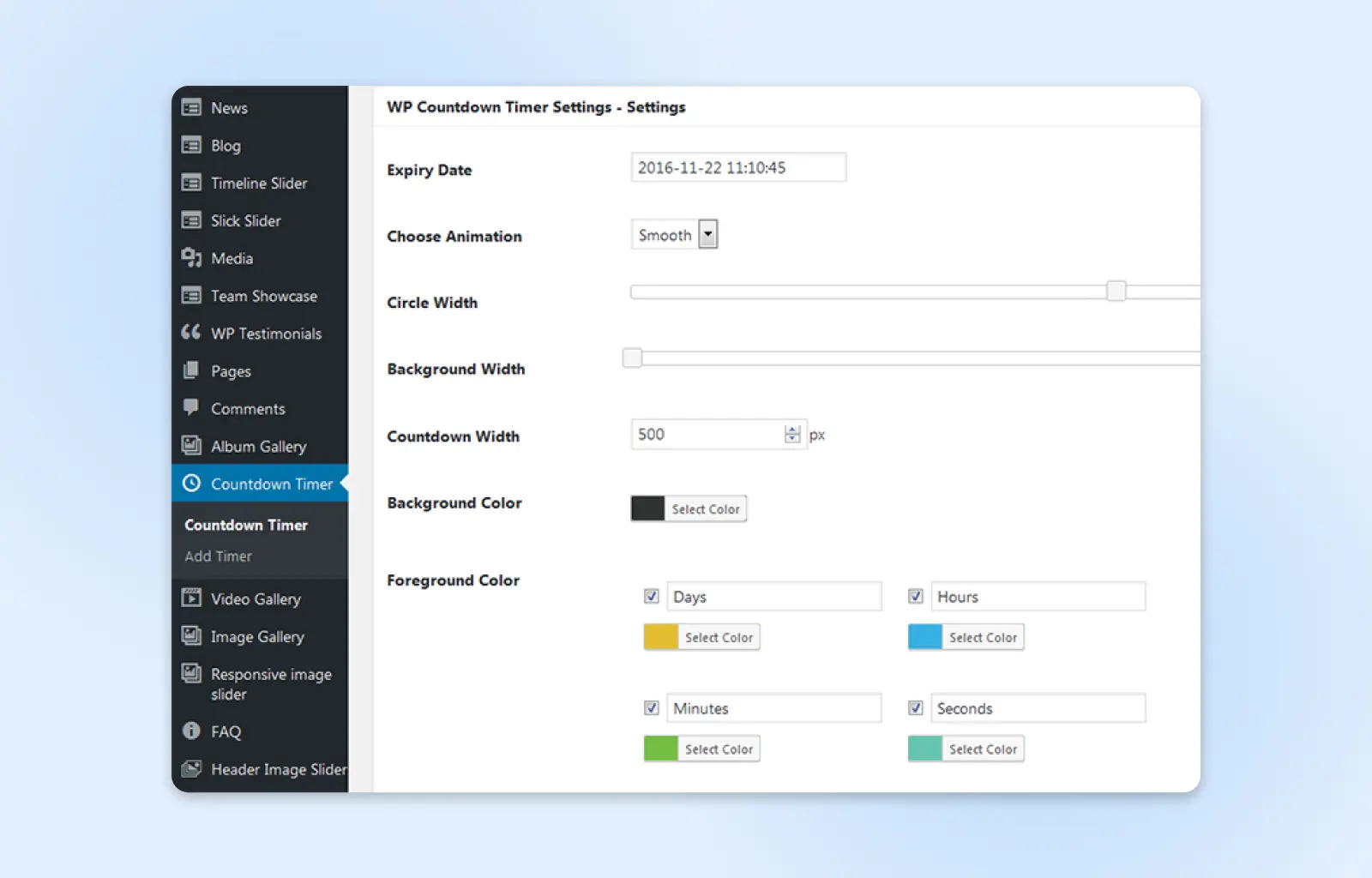Click the Media icon in the sidebar
The height and width of the screenshot is (878, 1372).
[191, 258]
